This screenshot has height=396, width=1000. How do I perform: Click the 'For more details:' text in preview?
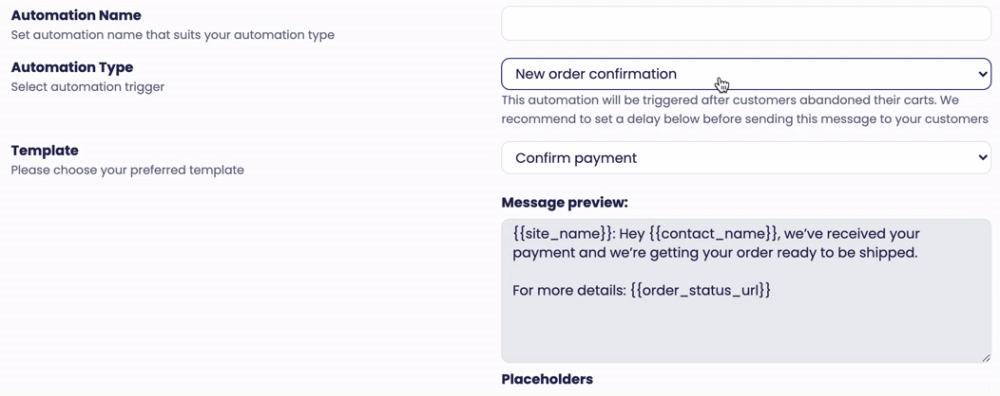569,290
